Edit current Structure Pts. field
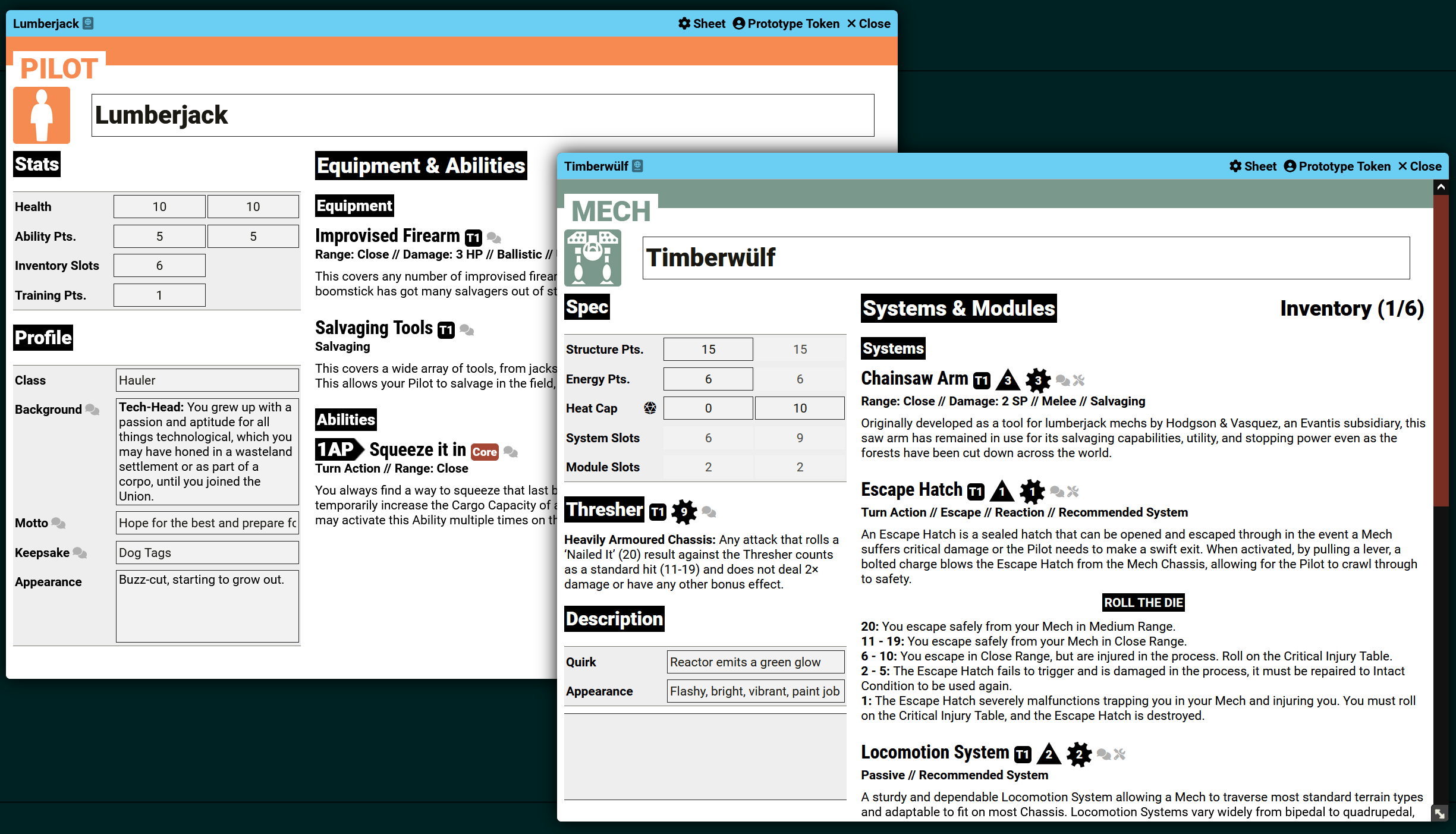This screenshot has height=834, width=1456. coord(708,350)
